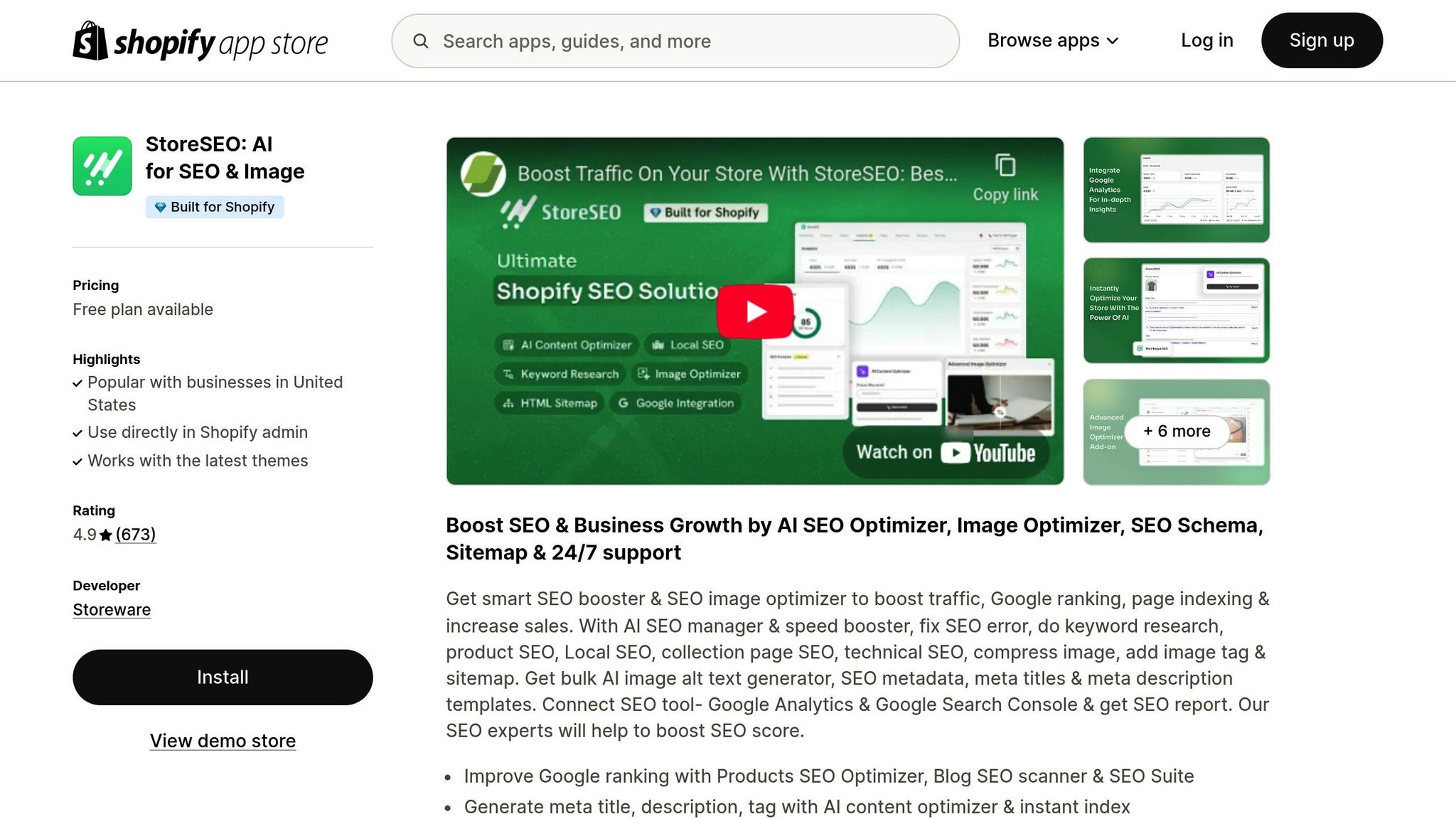
Task: Open the 673 reviews rating link
Action: click(136, 535)
